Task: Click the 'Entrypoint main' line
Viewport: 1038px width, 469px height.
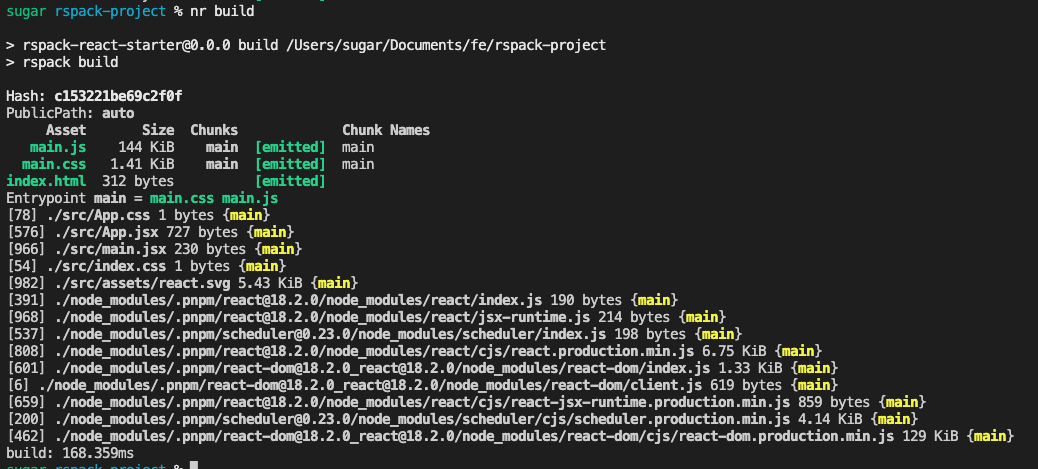Action: (x=142, y=198)
